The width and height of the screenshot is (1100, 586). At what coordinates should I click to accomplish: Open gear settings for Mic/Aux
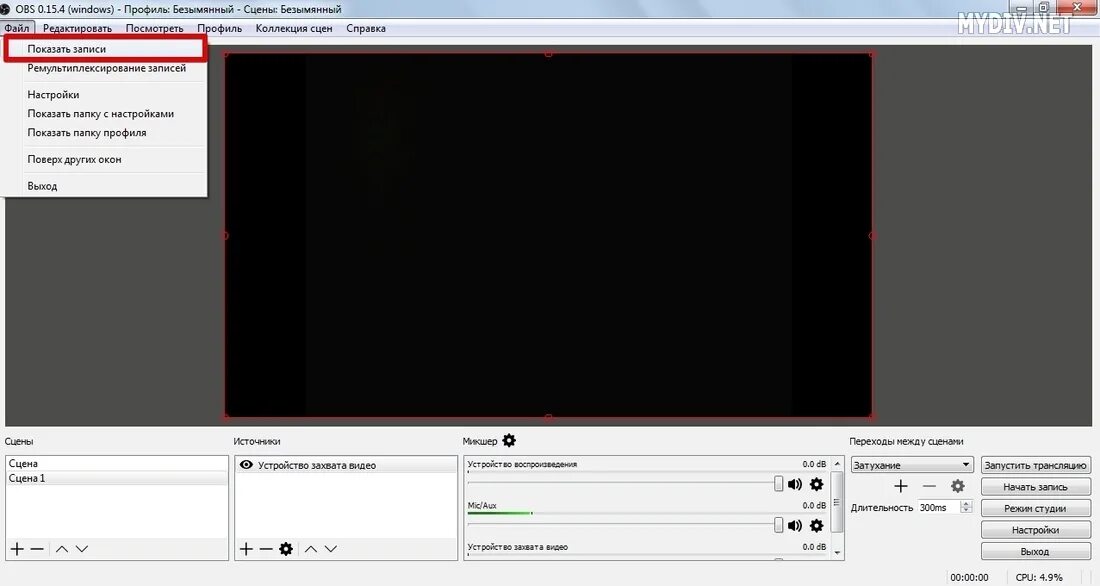coord(817,525)
